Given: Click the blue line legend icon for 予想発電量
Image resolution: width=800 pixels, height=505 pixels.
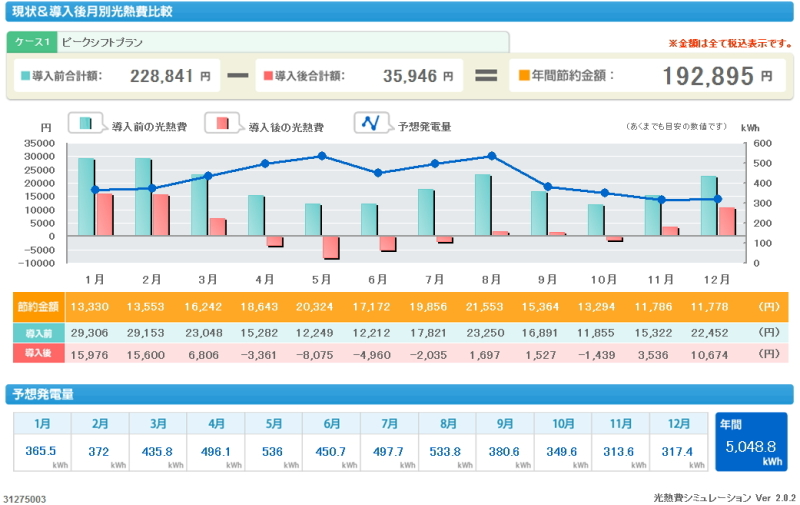Looking at the screenshot, I should (x=371, y=124).
